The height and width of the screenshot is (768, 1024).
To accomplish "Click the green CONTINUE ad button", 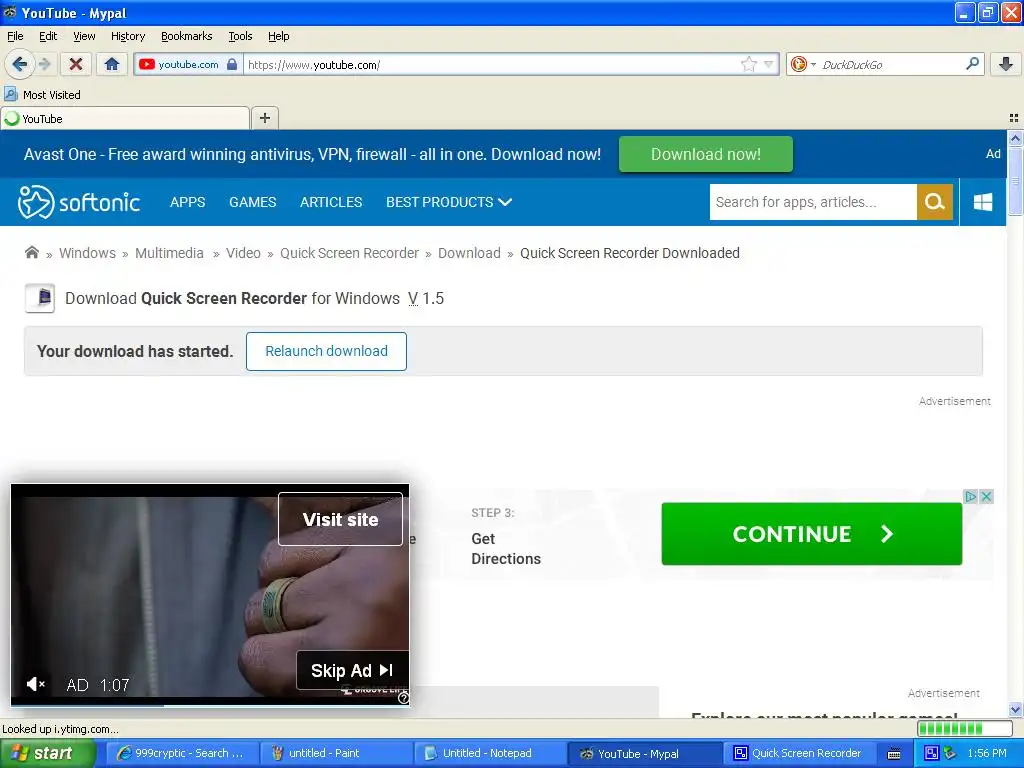I will [x=811, y=534].
